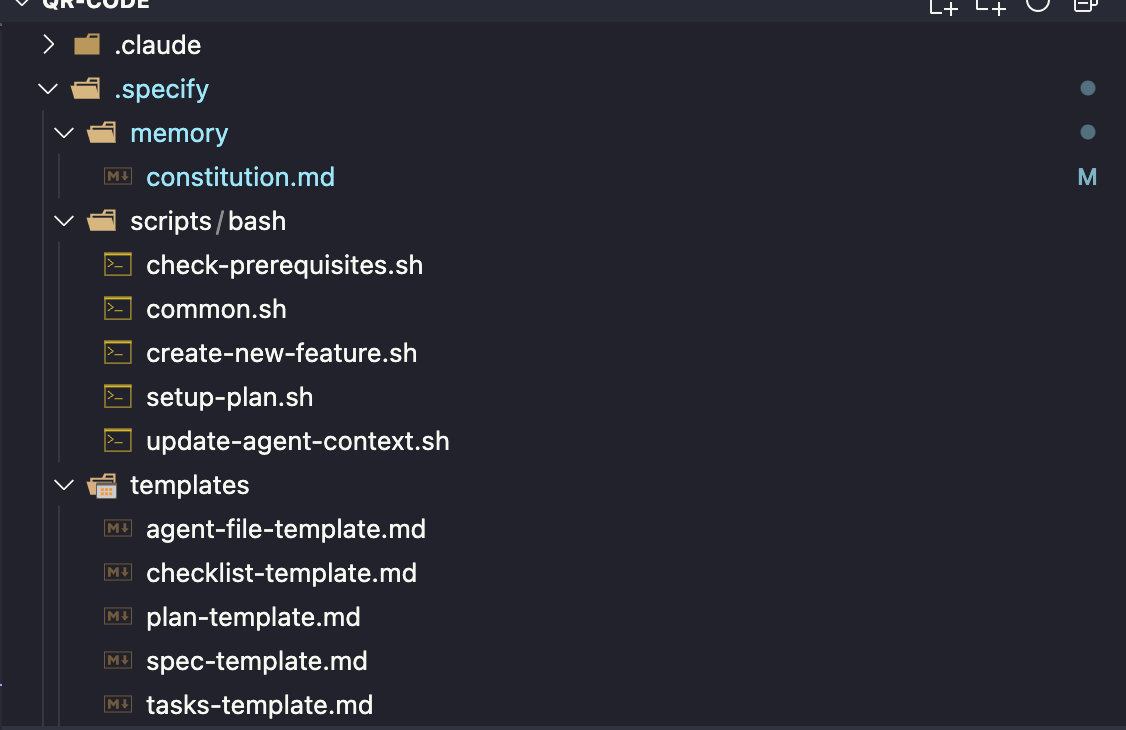This screenshot has height=730, width=1126.
Task: Open common.sh file
Action: pyautogui.click(x=216, y=309)
